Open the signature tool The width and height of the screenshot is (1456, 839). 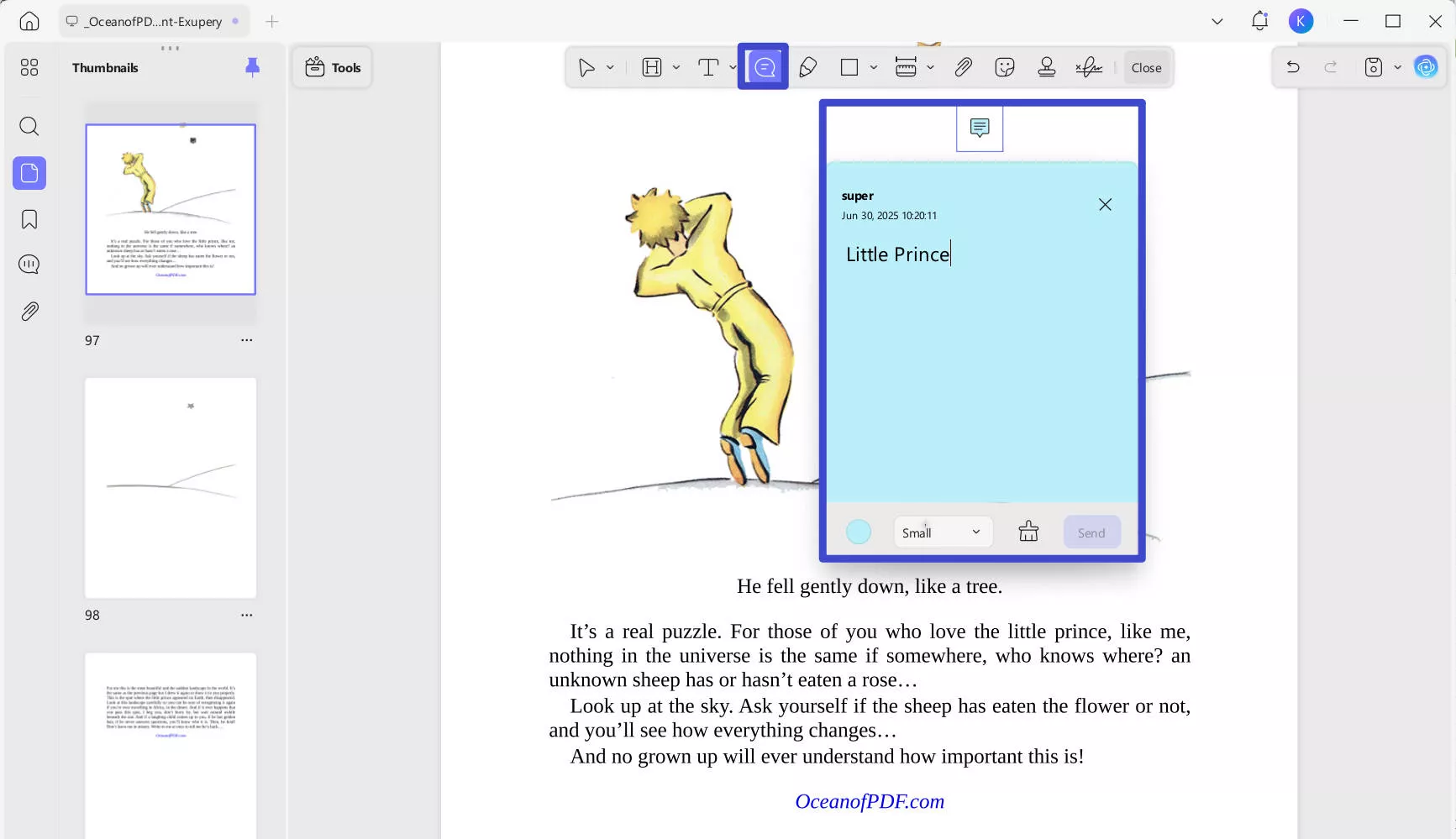(1089, 67)
